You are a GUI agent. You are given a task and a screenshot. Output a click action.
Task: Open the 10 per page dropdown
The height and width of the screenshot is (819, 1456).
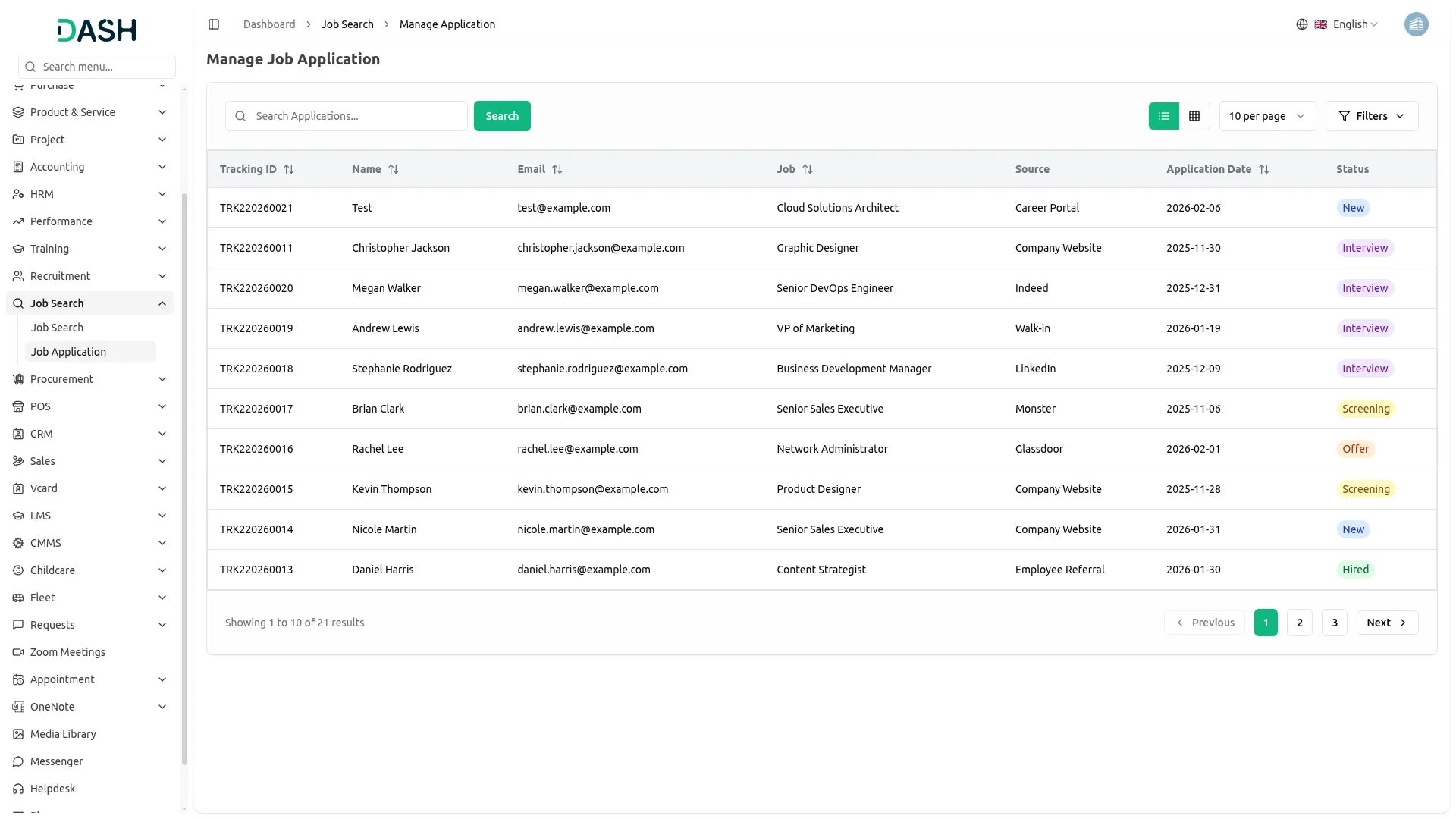[1267, 116]
